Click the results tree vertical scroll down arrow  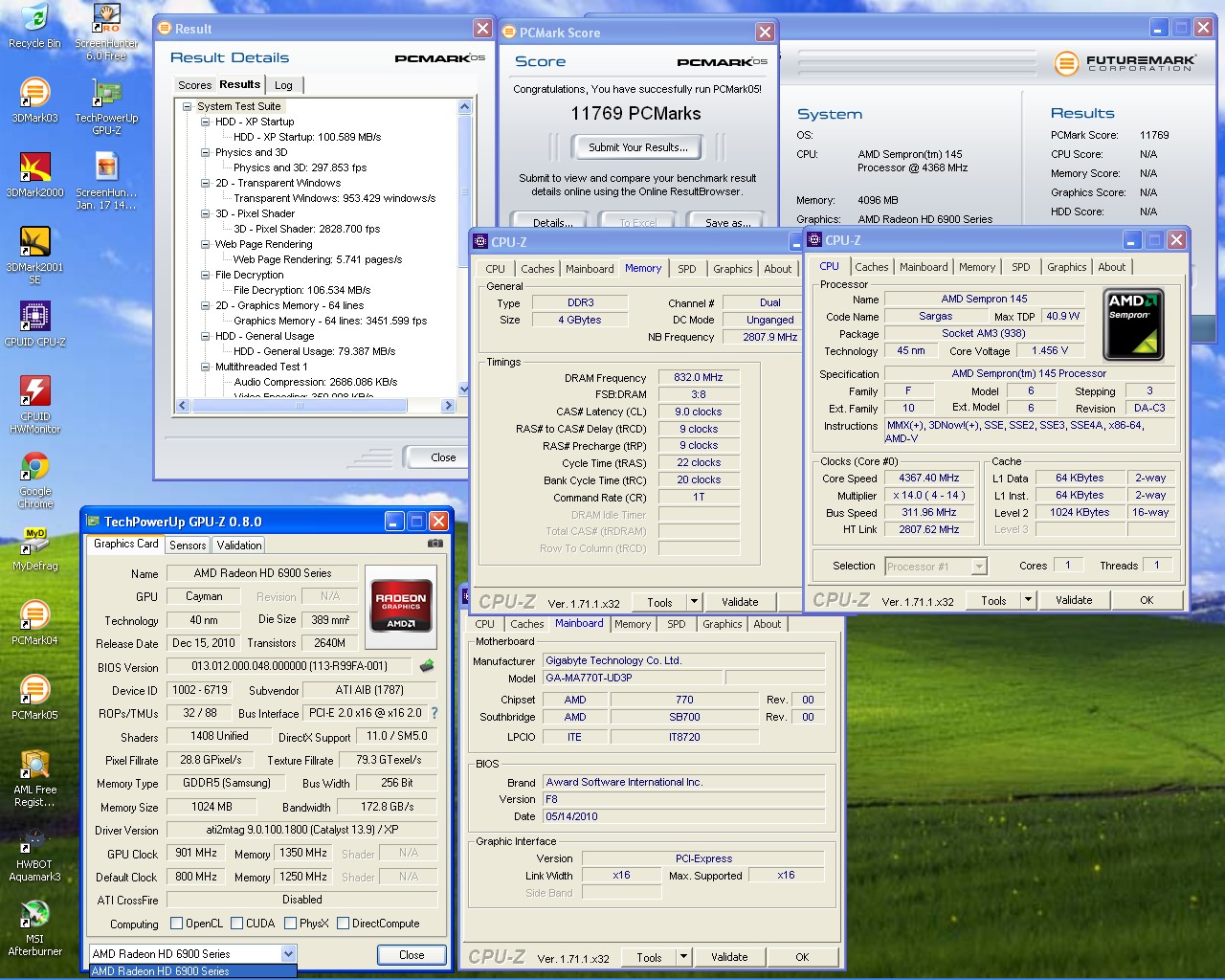464,390
